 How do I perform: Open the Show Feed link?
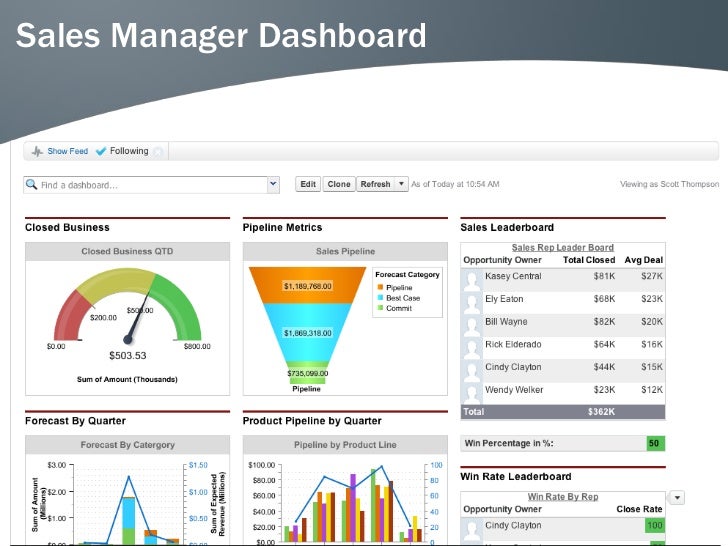(67, 151)
